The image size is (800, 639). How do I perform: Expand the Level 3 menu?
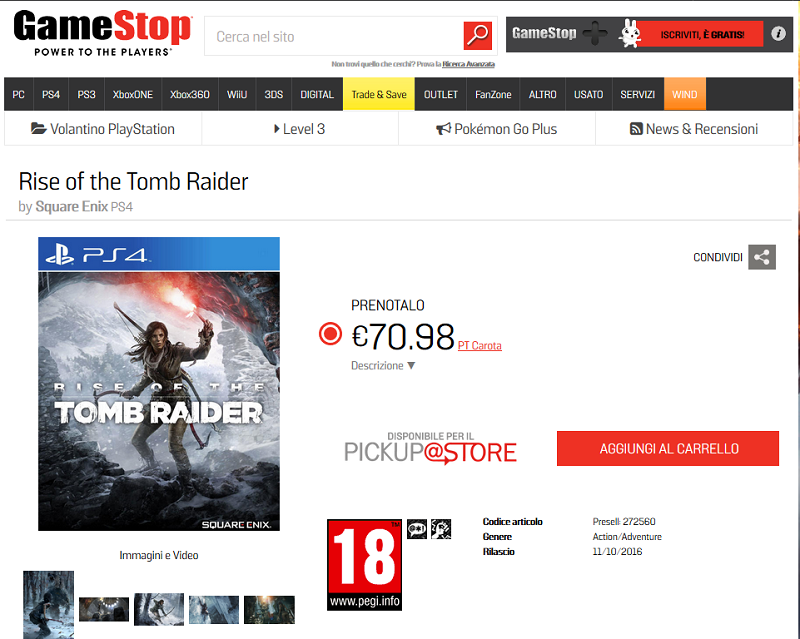[x=299, y=129]
